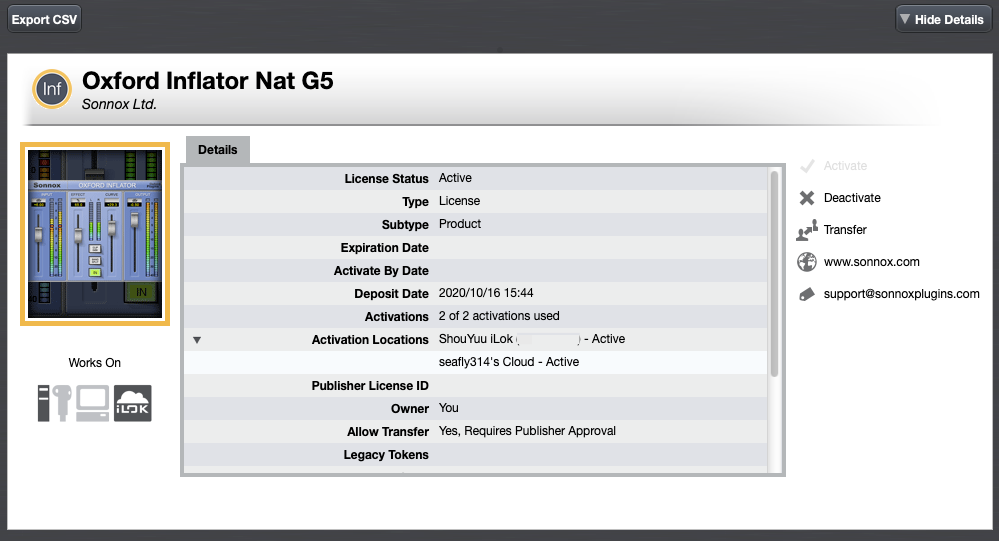Click the iLok Cloud icon
The width and height of the screenshot is (999, 541).
coord(133,403)
